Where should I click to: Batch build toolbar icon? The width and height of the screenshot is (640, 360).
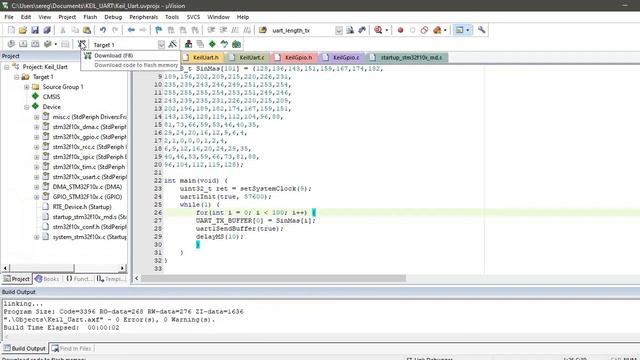click(48, 44)
